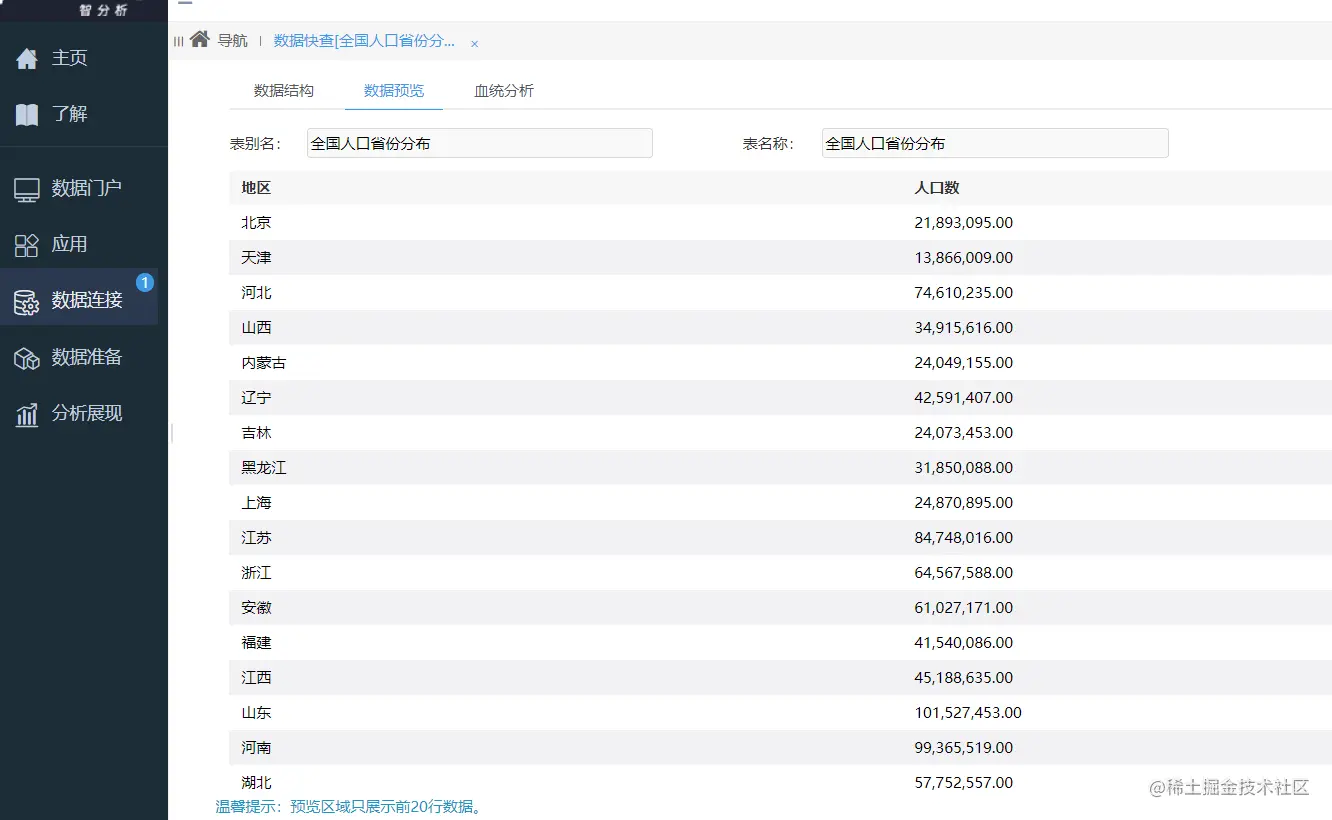Click the home icon beside 导航
This screenshot has height=820, width=1332.
[x=197, y=41]
